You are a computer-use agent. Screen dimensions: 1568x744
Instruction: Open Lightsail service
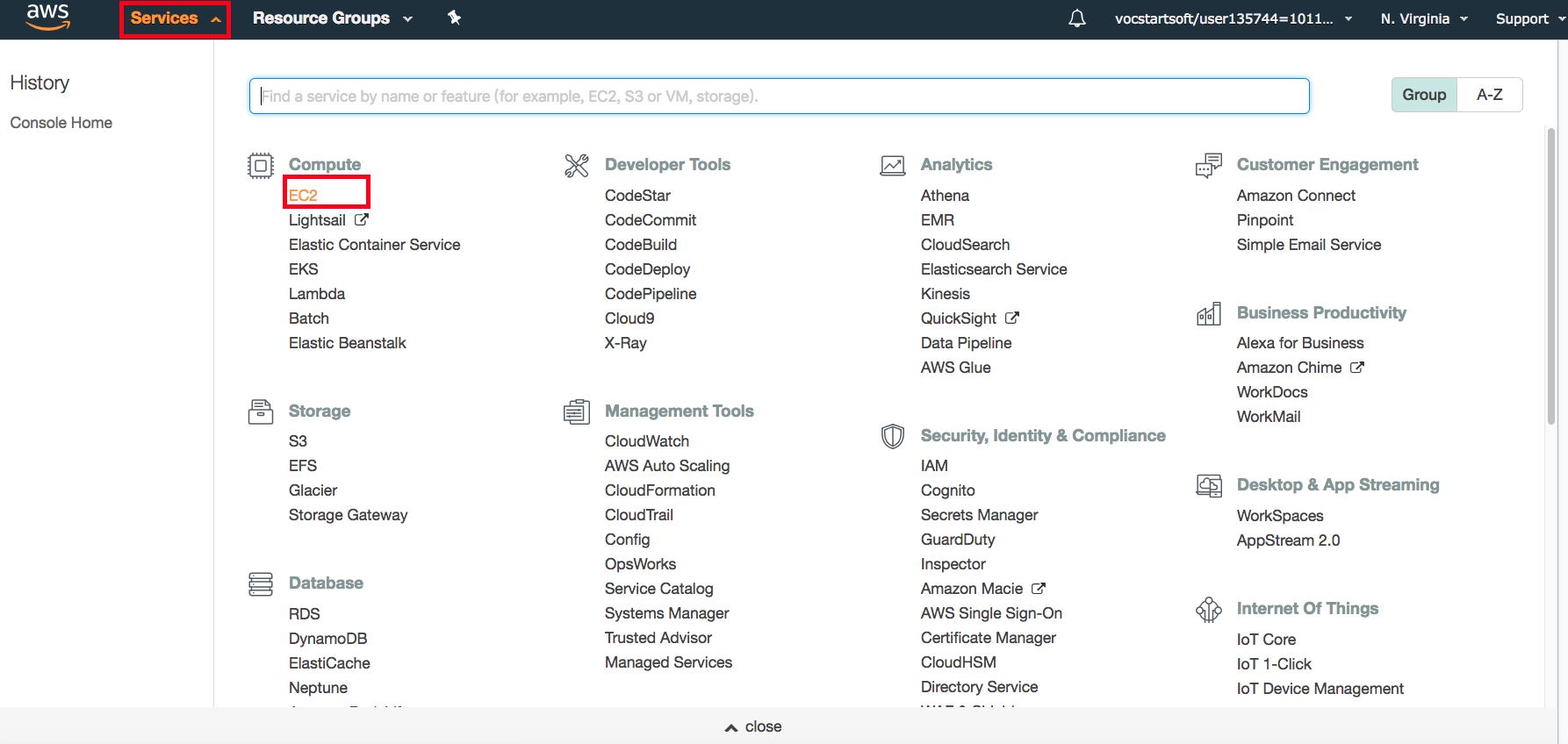(x=317, y=220)
